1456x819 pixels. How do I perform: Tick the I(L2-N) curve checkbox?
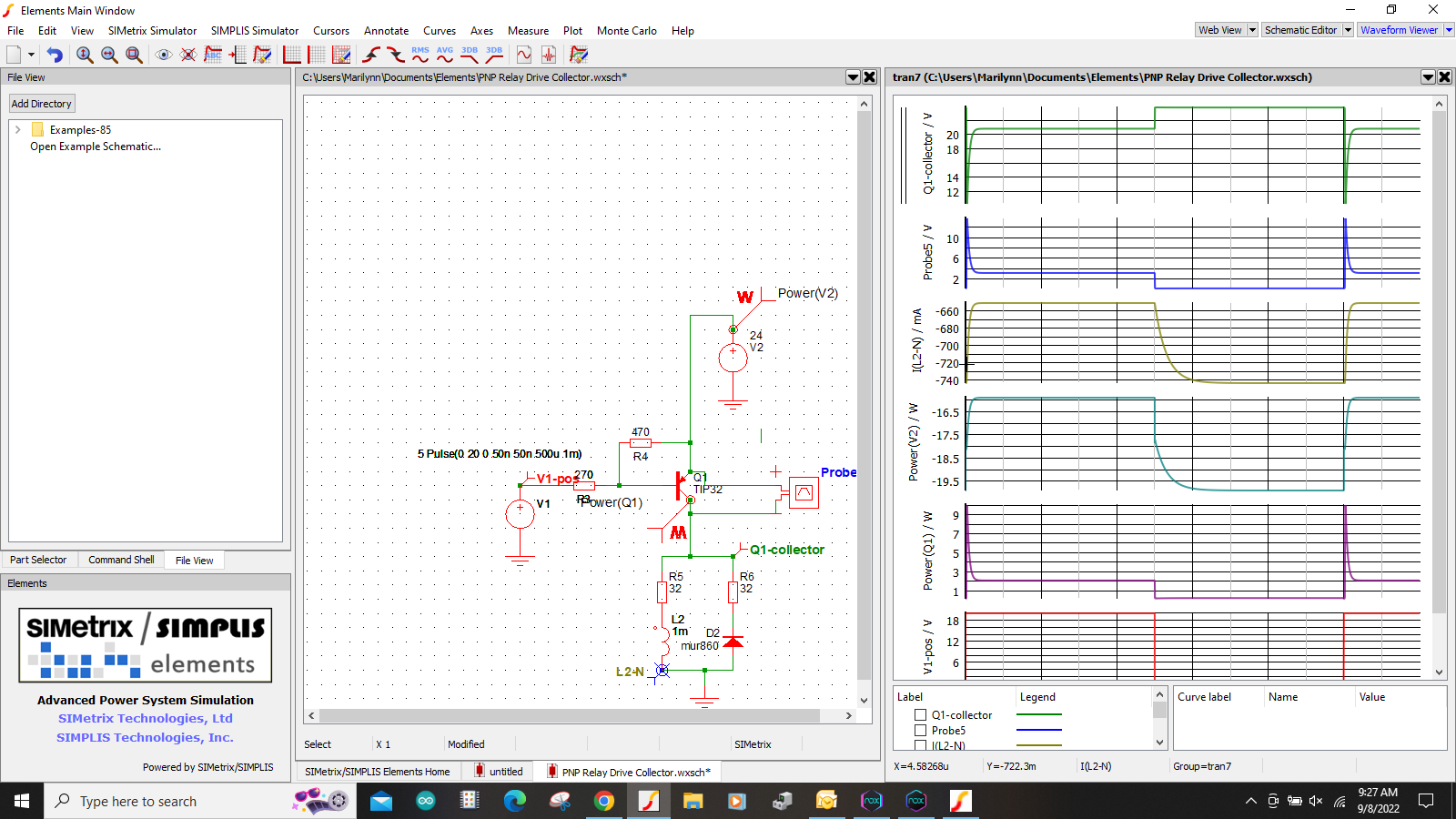click(920, 745)
